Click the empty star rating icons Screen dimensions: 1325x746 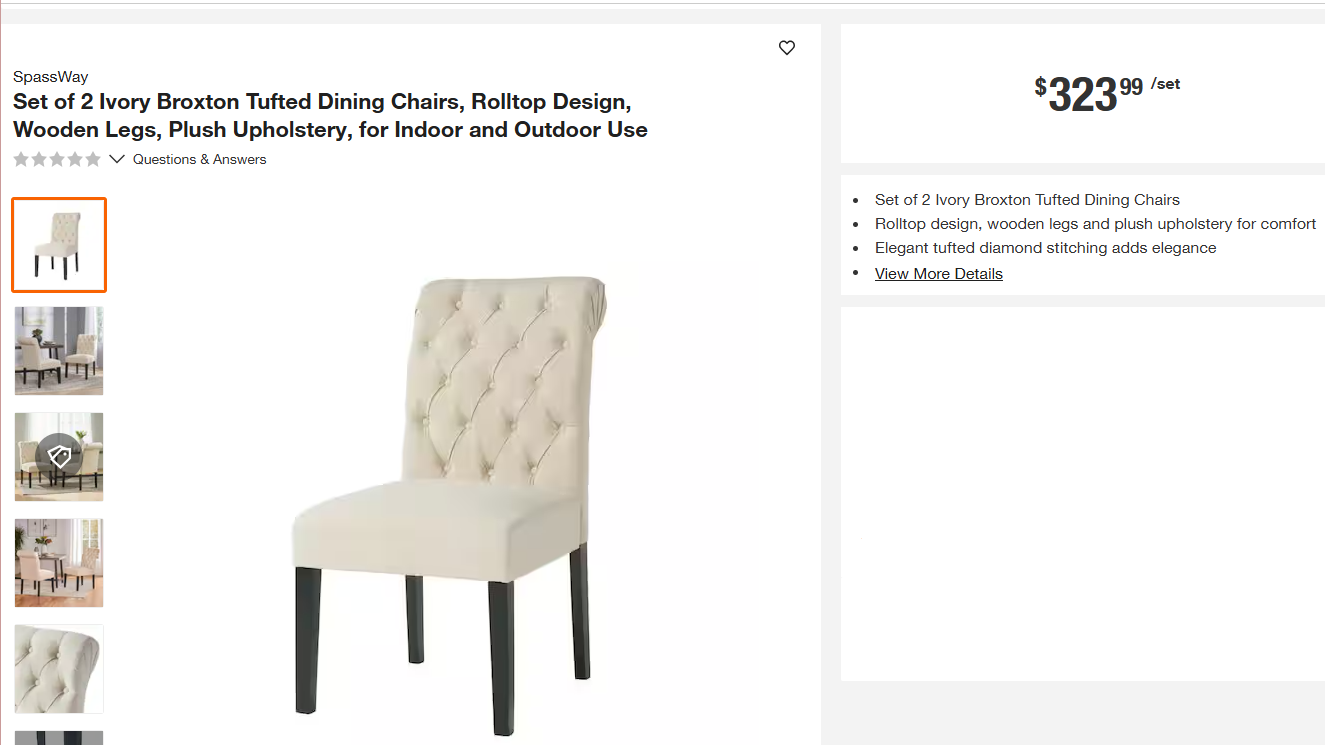click(x=57, y=159)
